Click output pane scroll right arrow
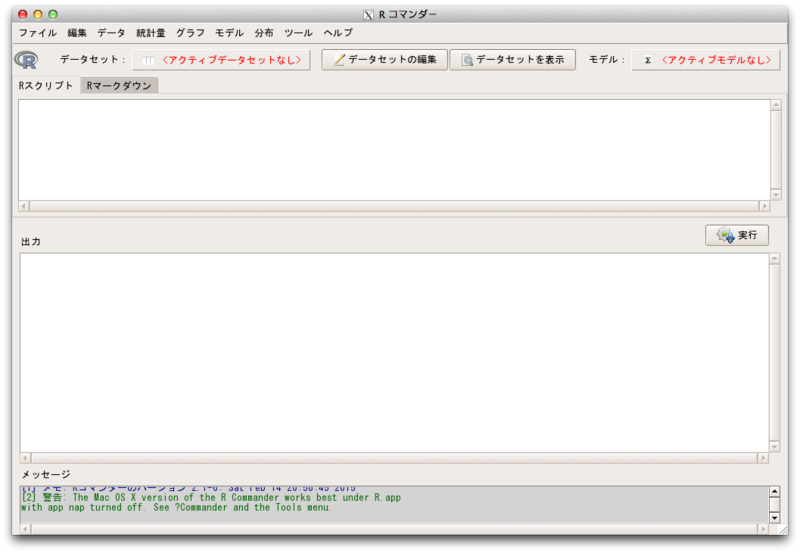 [x=763, y=458]
